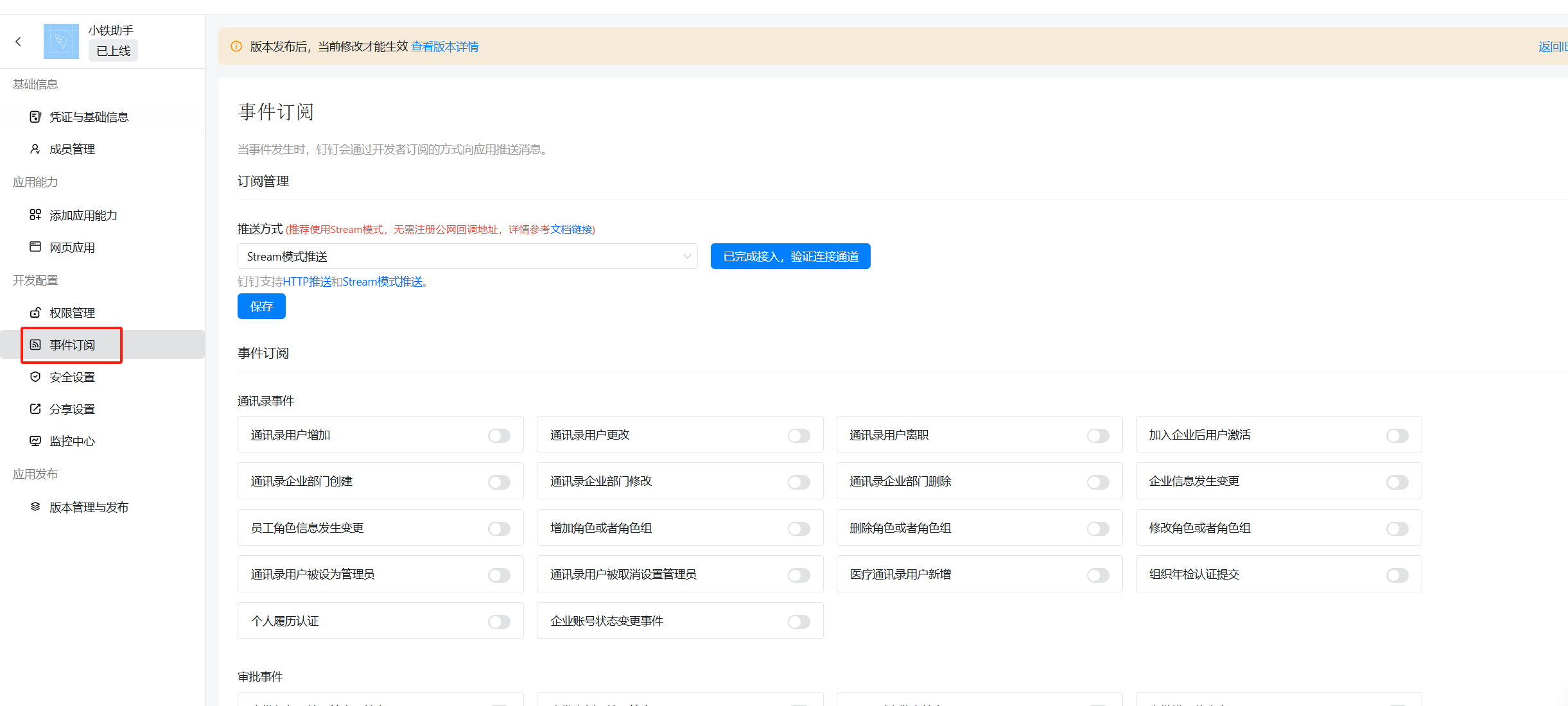Click the 权限管理 lock icon

(35, 313)
